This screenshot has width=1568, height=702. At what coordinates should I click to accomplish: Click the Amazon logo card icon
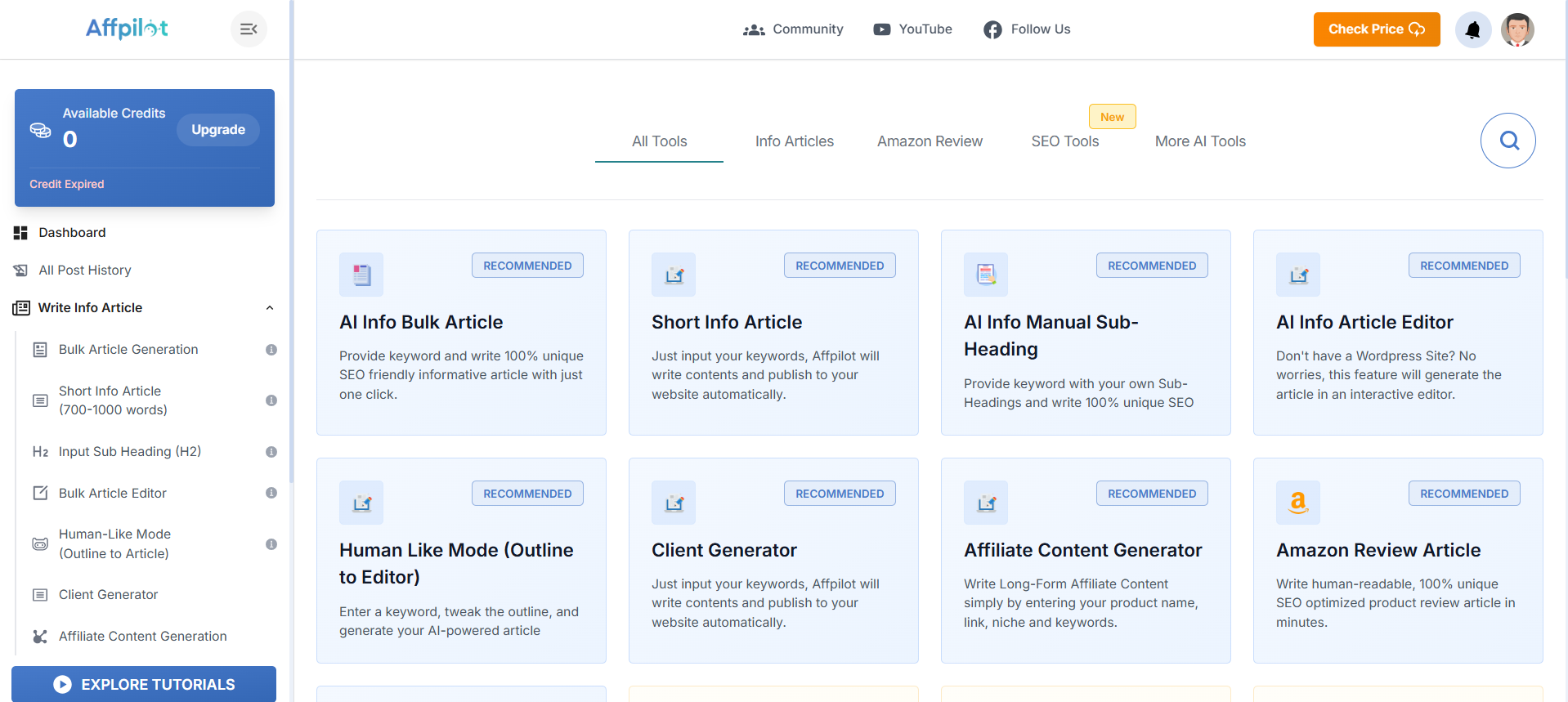coord(1298,503)
